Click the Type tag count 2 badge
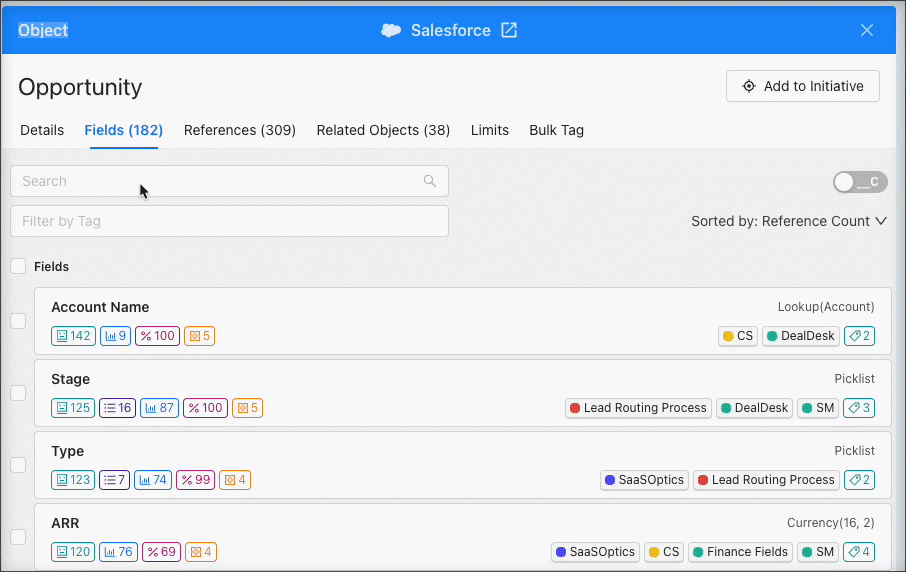 point(859,480)
